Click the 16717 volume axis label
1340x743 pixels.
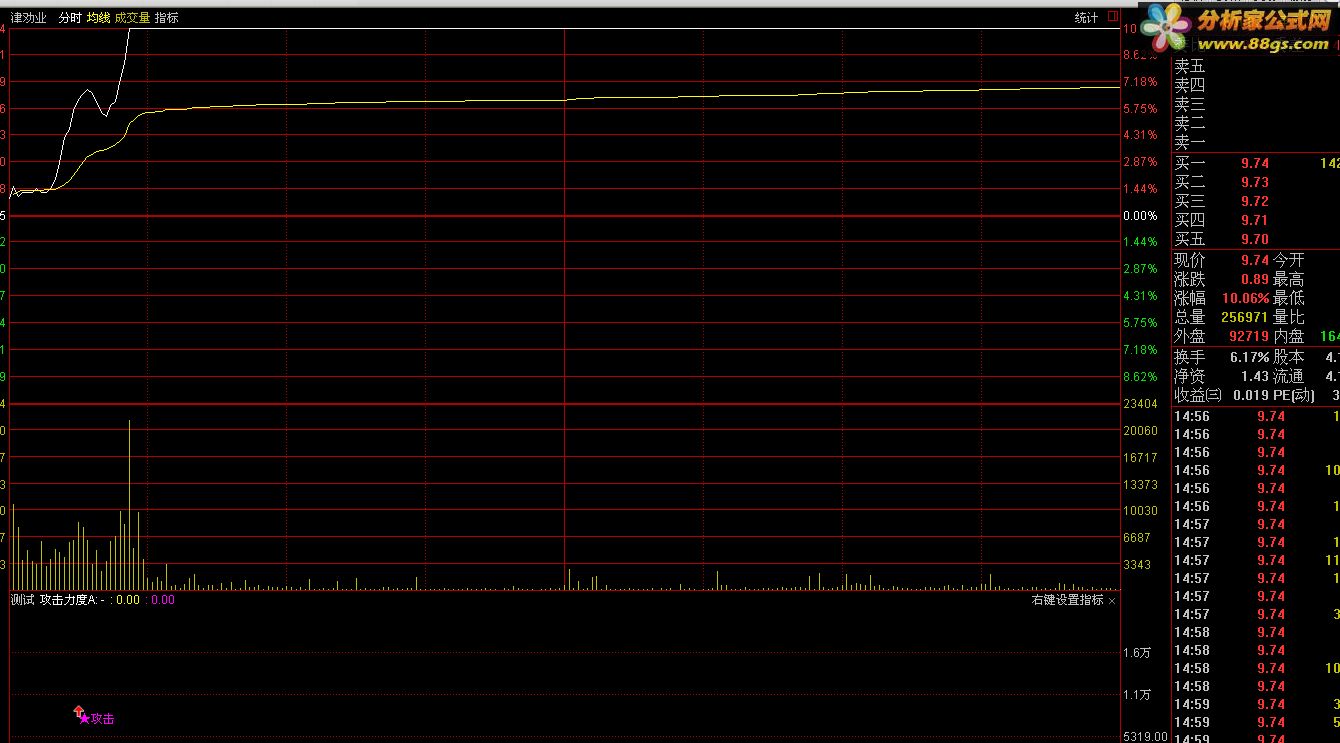(x=1141, y=458)
